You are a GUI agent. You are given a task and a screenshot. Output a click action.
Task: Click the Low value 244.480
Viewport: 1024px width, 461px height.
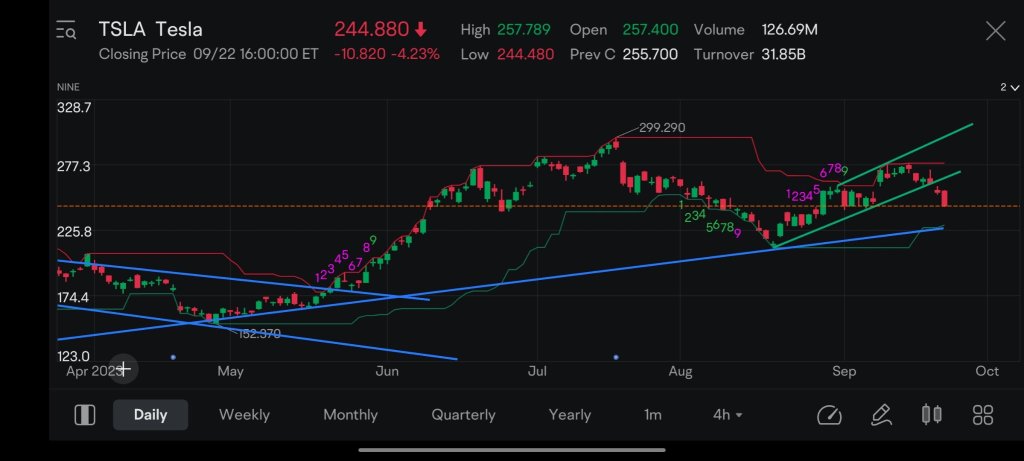(x=526, y=54)
